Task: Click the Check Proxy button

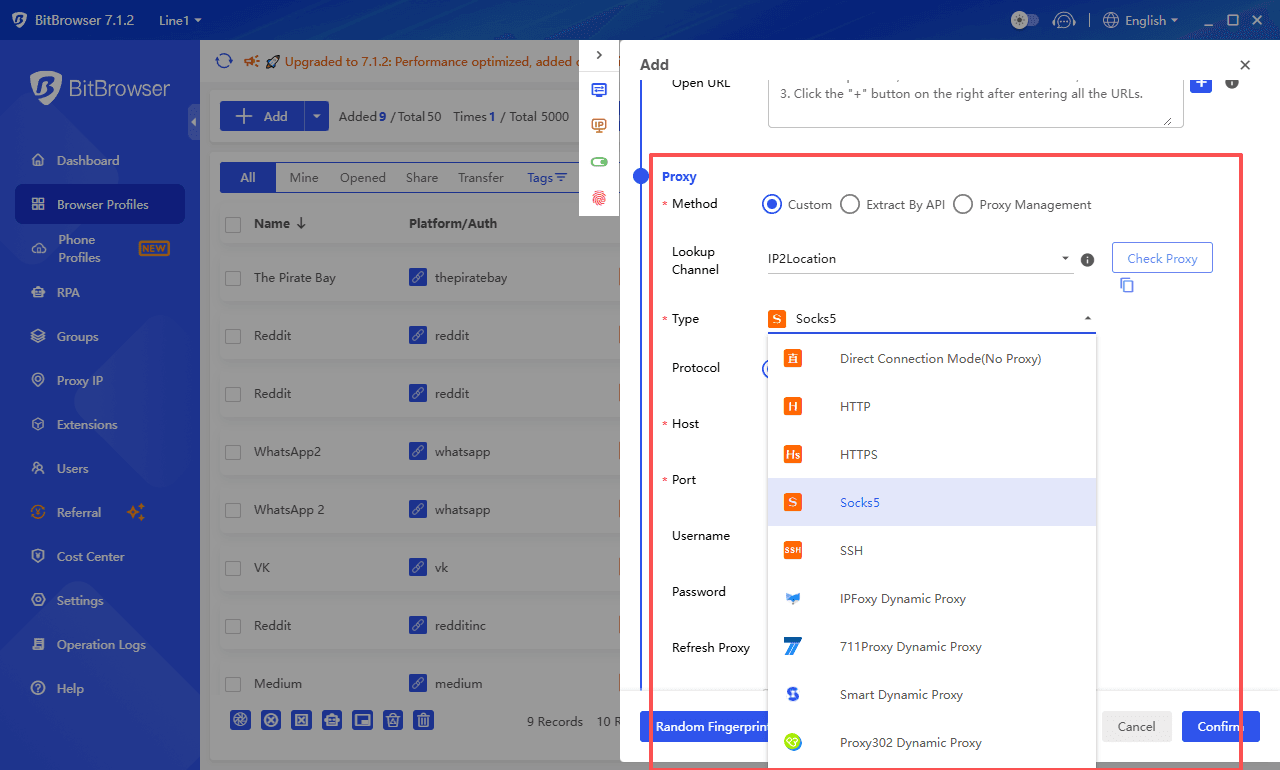Action: 1162,258
